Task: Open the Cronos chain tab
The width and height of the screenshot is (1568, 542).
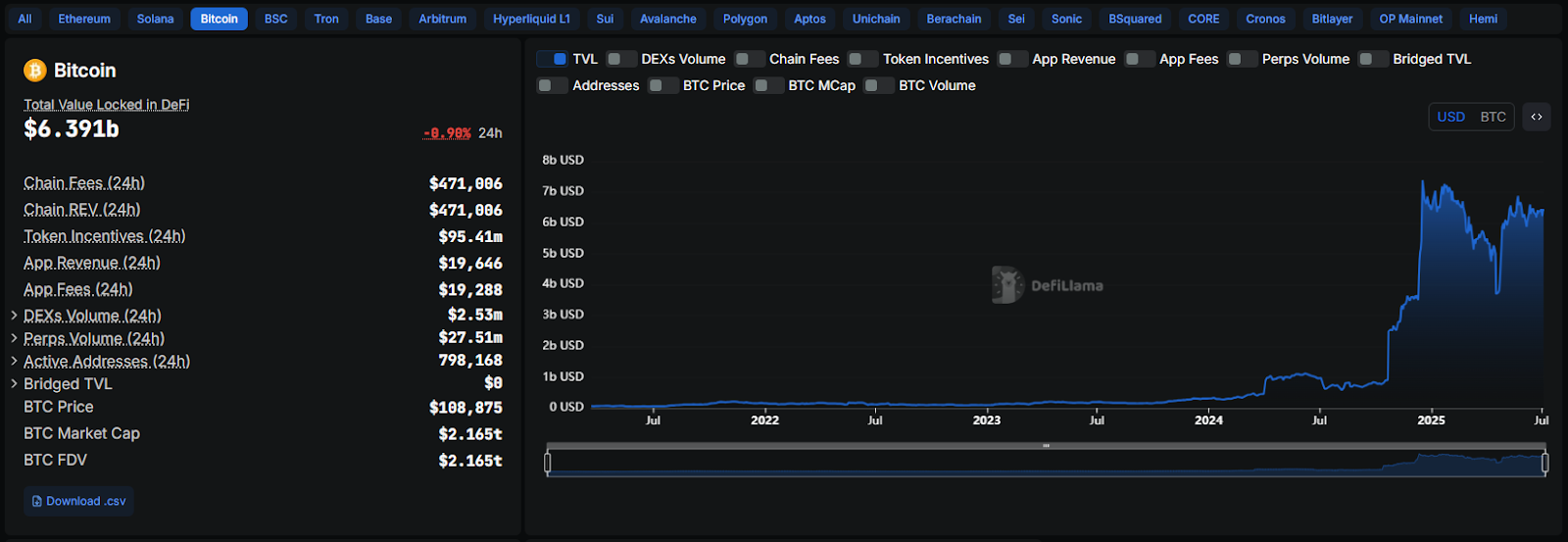Action: pos(1266,19)
